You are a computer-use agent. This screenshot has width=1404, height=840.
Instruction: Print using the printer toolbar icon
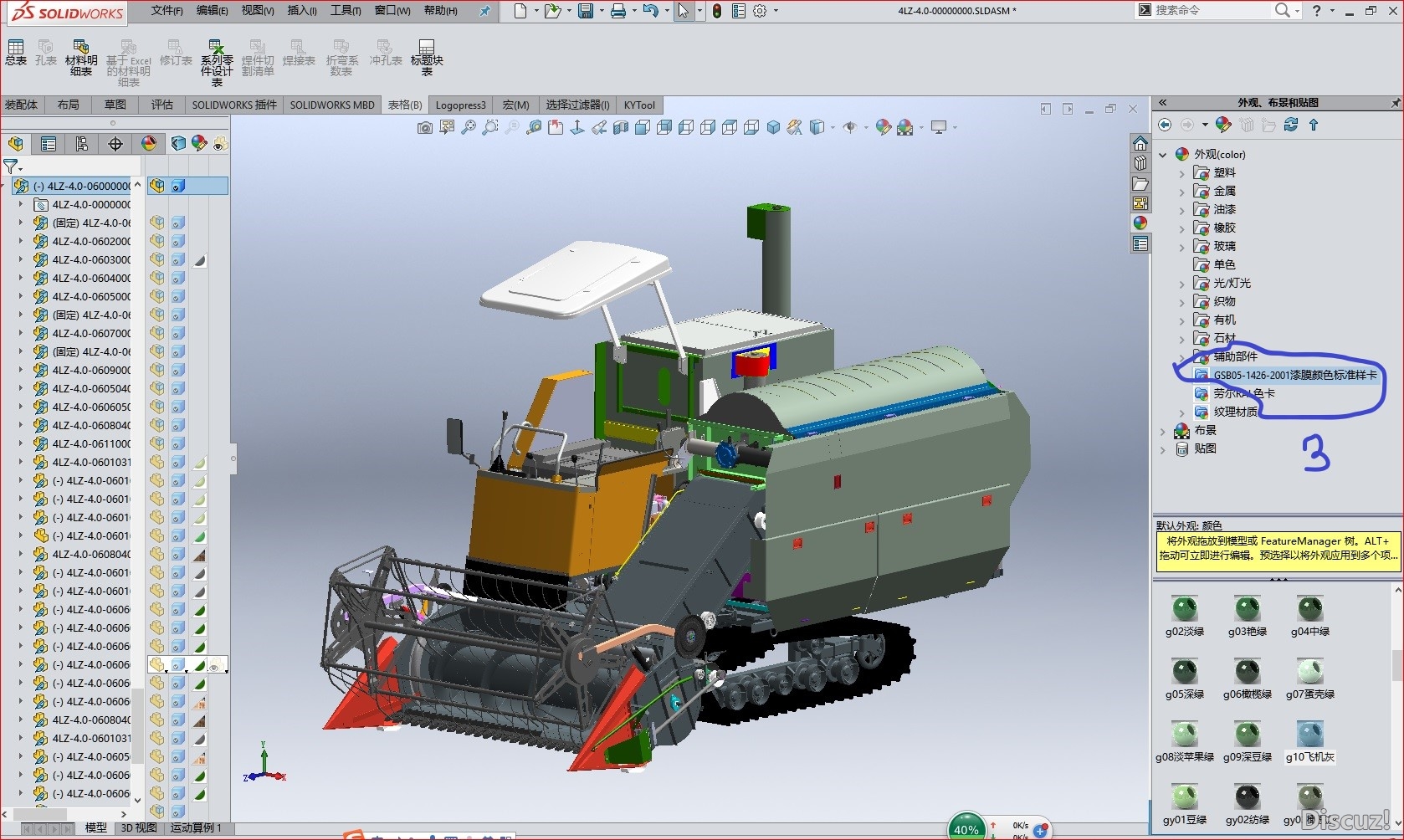point(618,11)
